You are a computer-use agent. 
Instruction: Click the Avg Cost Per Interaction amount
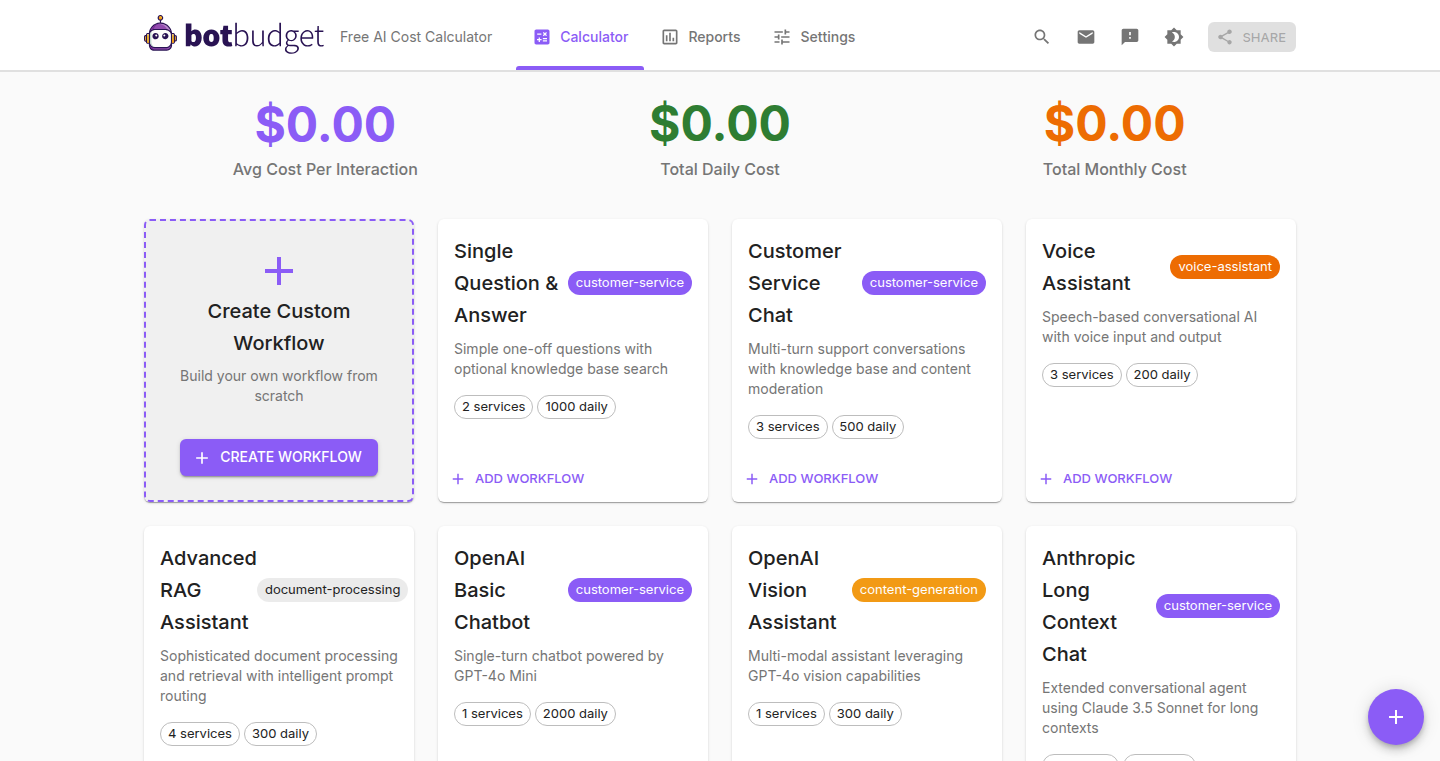pyautogui.click(x=325, y=124)
